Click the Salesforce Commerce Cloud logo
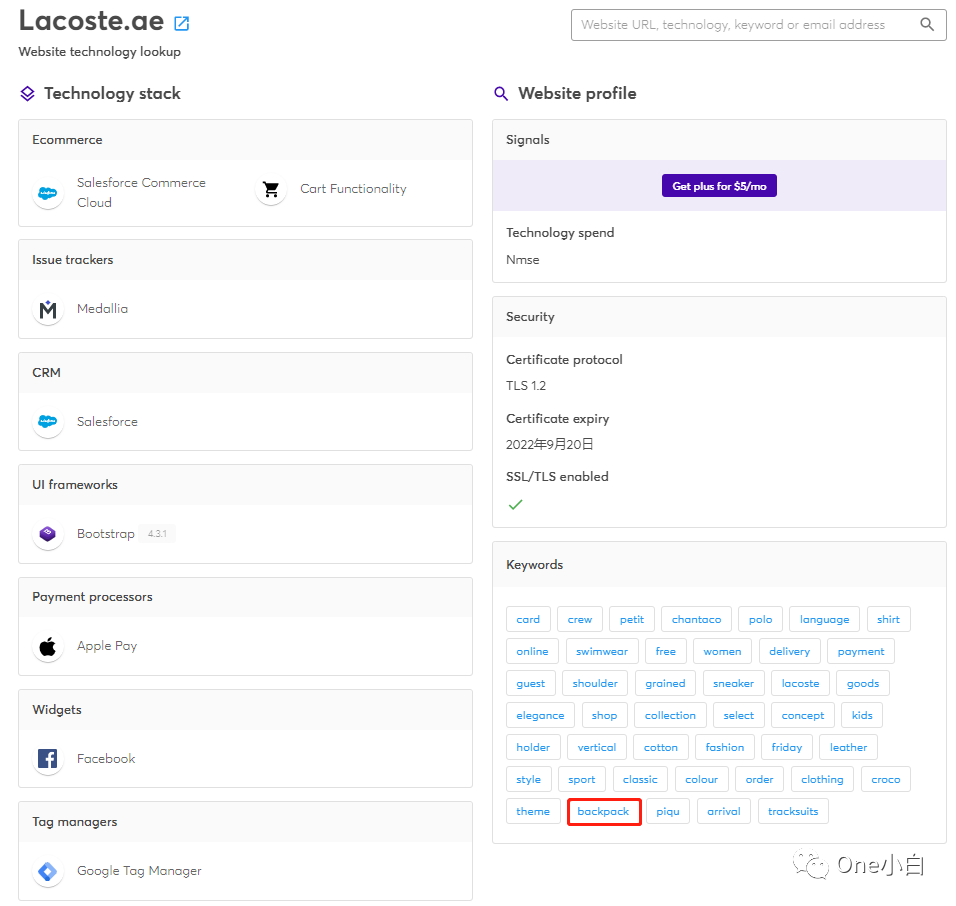 (48, 193)
